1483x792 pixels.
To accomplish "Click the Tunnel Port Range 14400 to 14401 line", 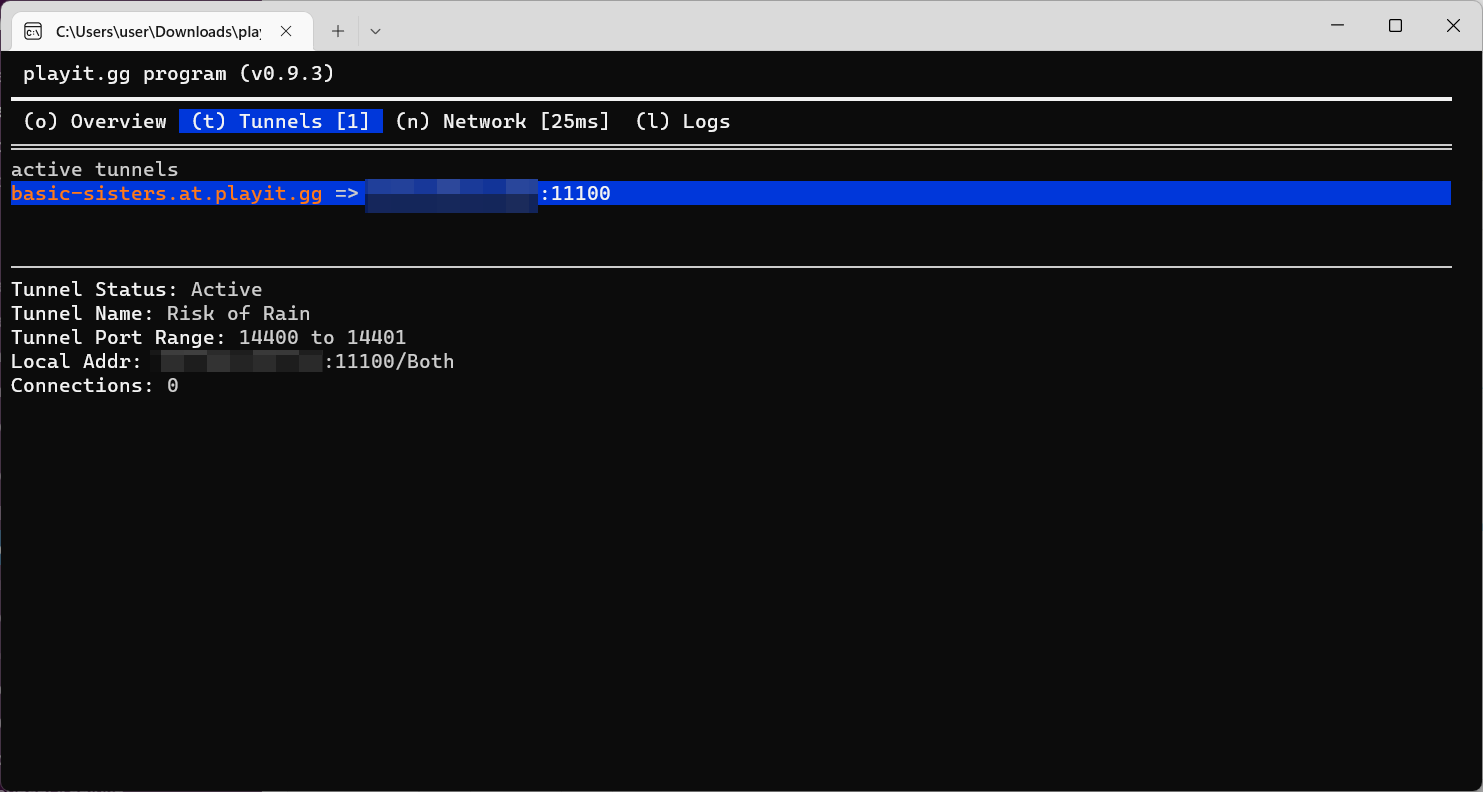I will [209, 337].
